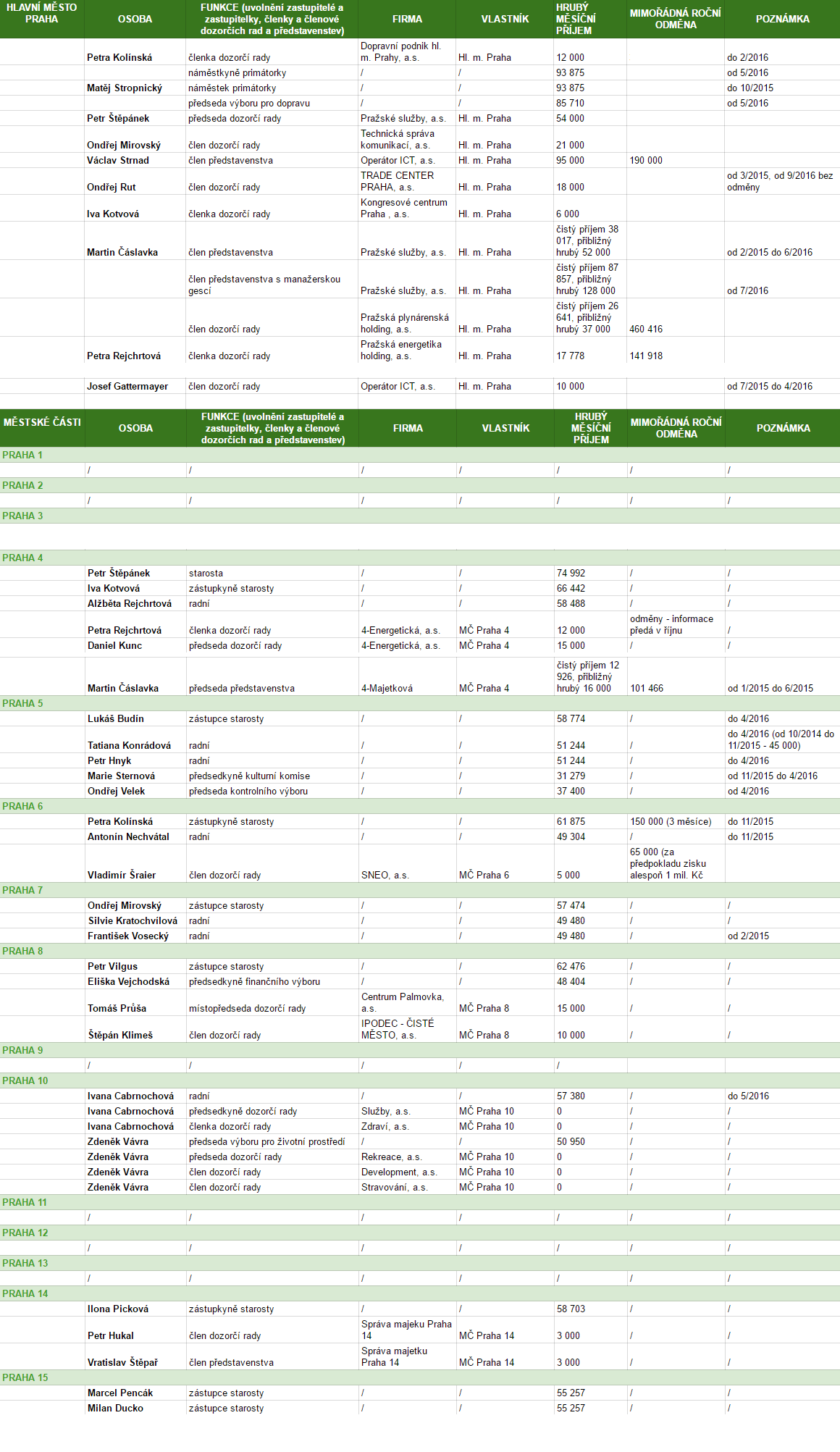Click the PRAHA 4 section row label
Image resolution: width=840 pixels, height=1452 pixels.
[x=22, y=558]
